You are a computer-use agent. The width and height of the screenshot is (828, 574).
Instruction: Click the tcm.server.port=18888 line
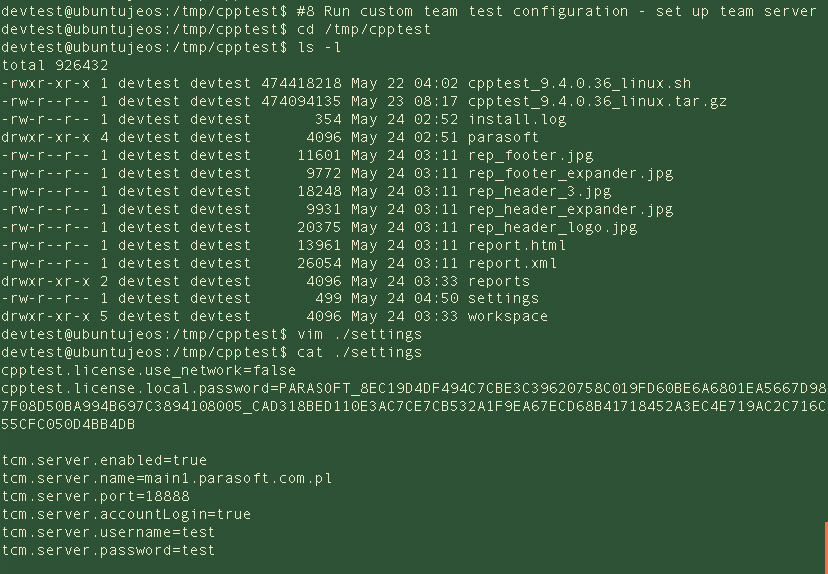tap(95, 496)
